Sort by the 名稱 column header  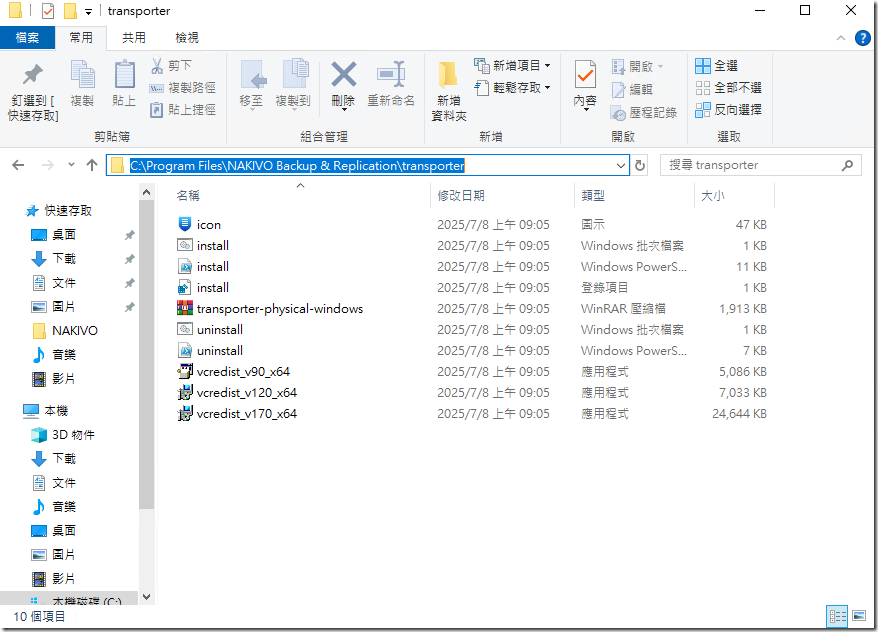[x=188, y=195]
